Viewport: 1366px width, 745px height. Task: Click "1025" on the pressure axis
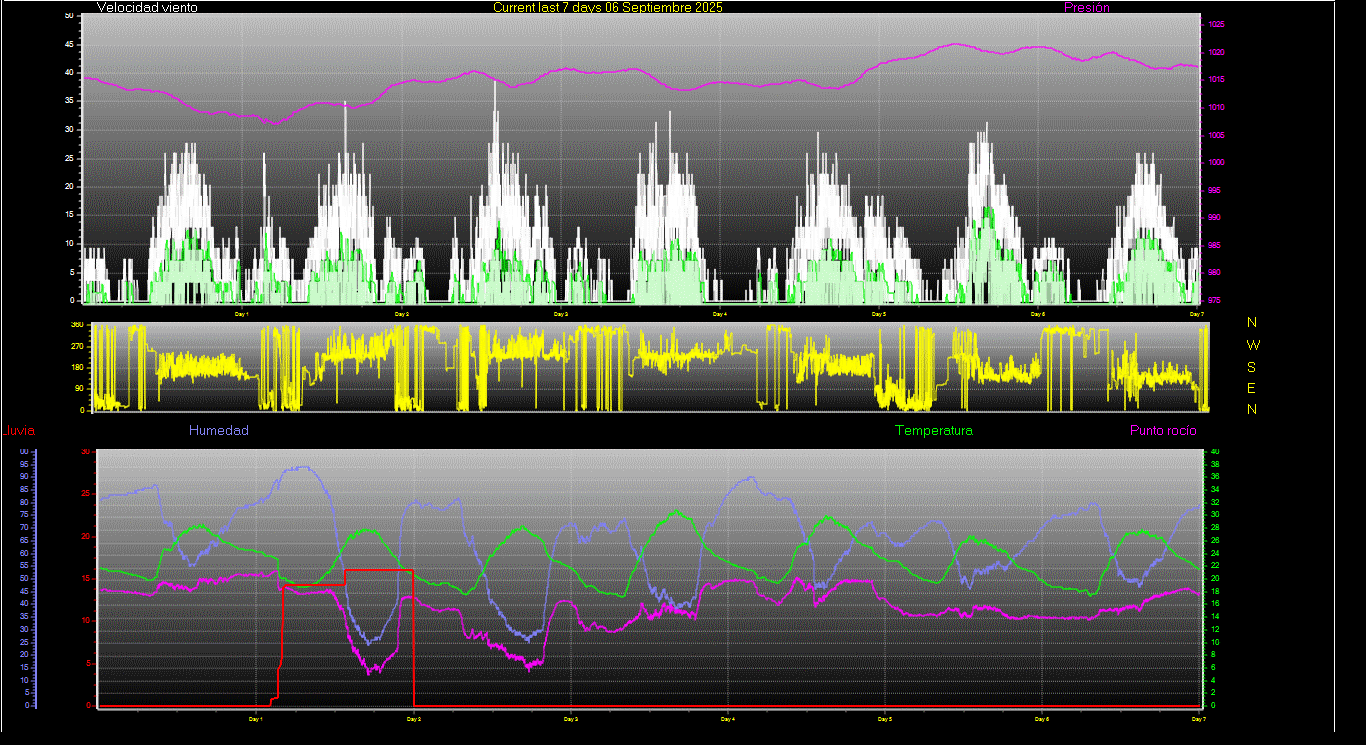click(1217, 25)
